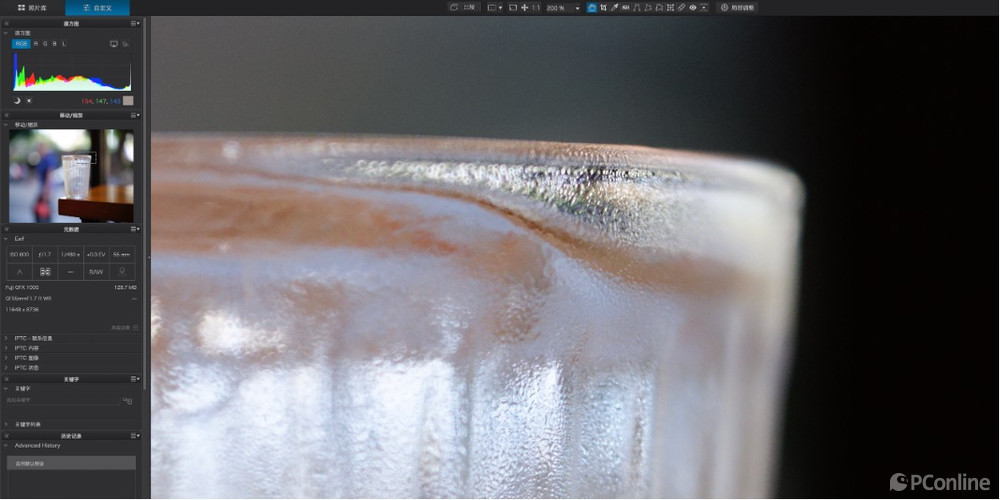Click the histogram graph
The image size is (1000, 500).
[x=72, y=72]
